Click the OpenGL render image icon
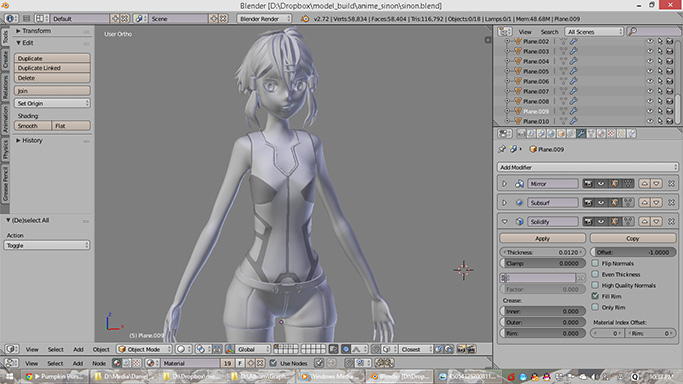Image resolution: width=683 pixels, height=384 pixels. [461, 349]
